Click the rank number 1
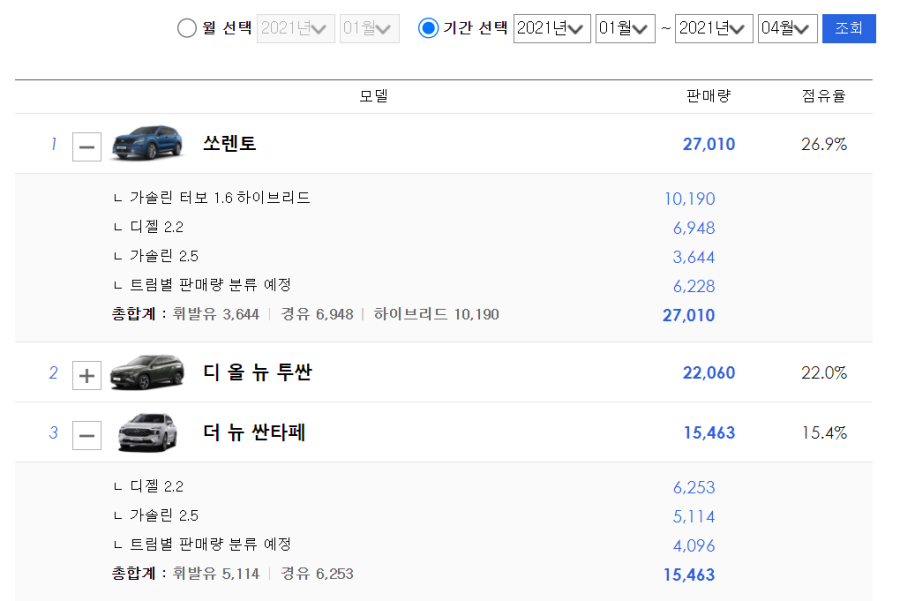Image resolution: width=900 pixels, height=601 pixels. tap(53, 144)
